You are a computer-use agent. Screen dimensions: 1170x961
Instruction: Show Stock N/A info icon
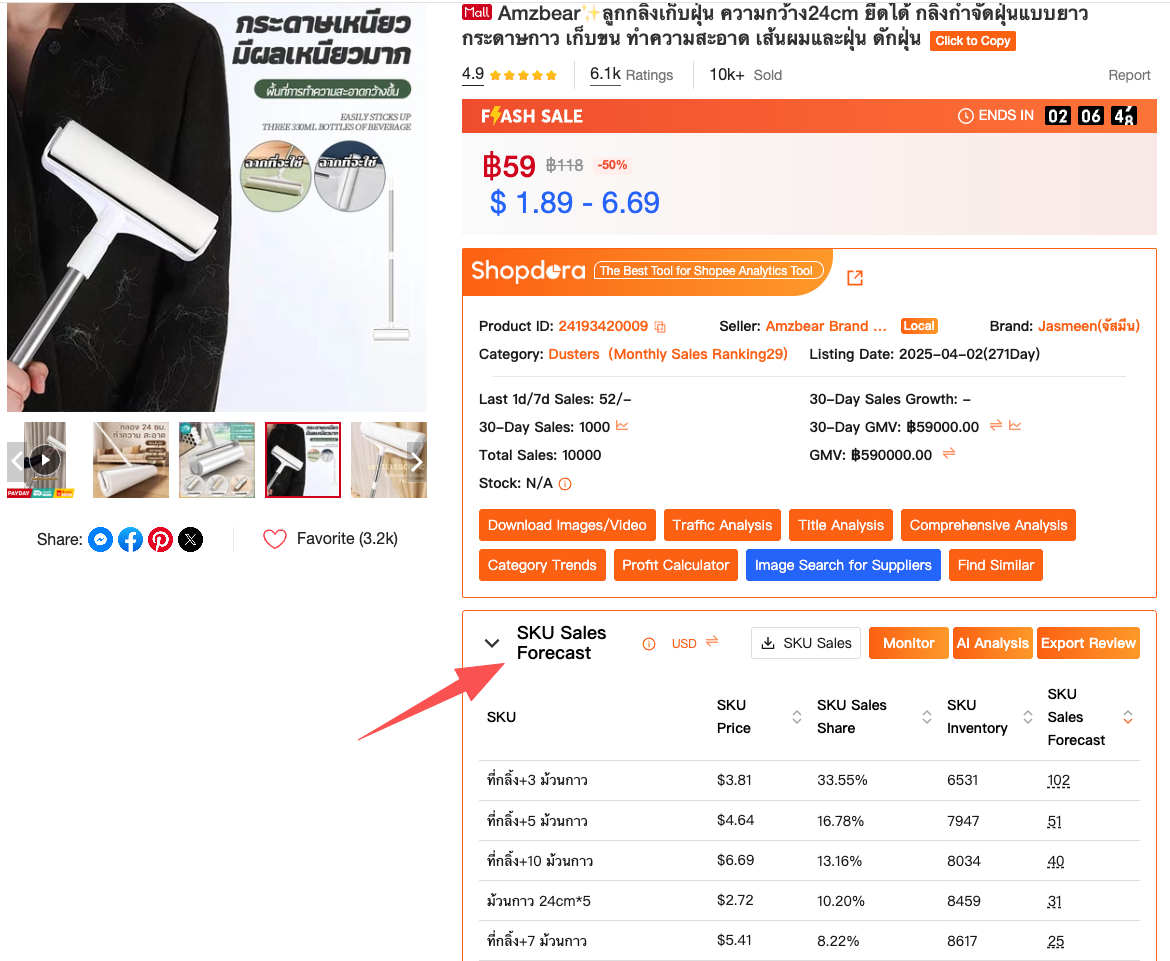565,484
